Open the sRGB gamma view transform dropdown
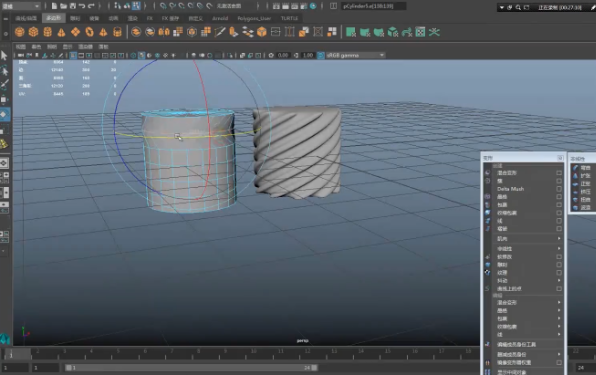The height and width of the screenshot is (375, 596). click(355, 55)
